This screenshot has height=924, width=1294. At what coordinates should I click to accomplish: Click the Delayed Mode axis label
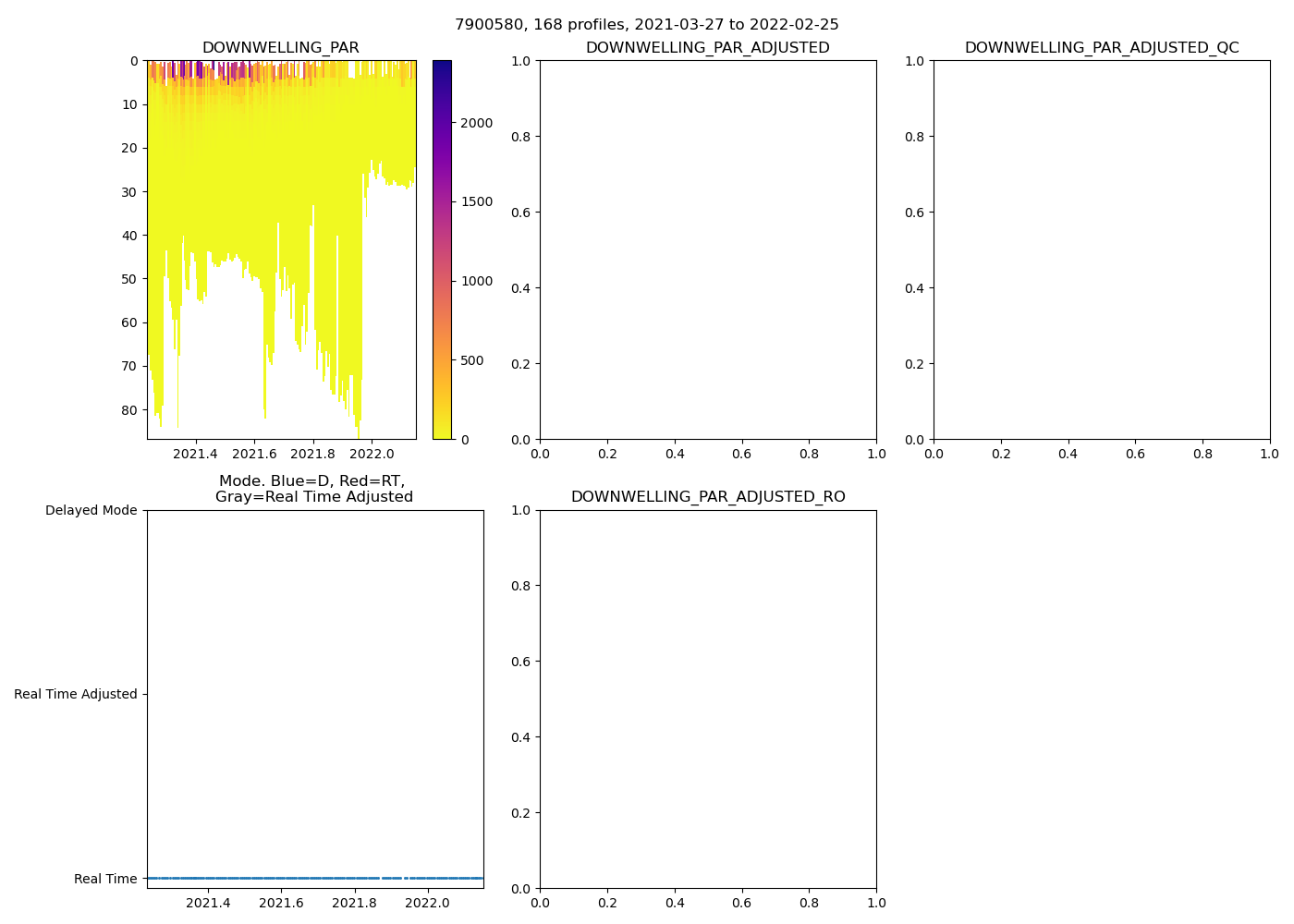(91, 511)
